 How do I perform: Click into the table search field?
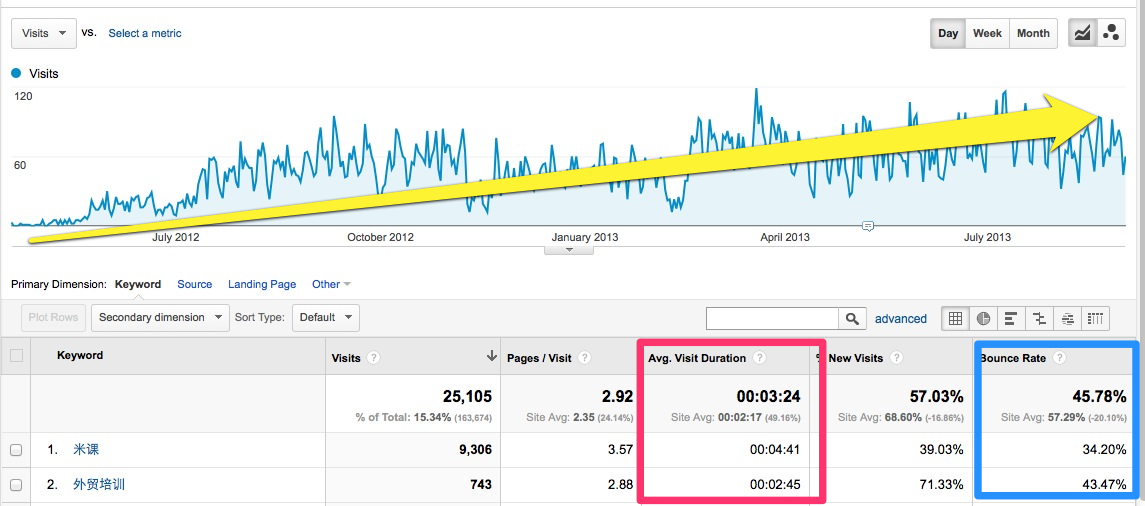click(x=772, y=318)
